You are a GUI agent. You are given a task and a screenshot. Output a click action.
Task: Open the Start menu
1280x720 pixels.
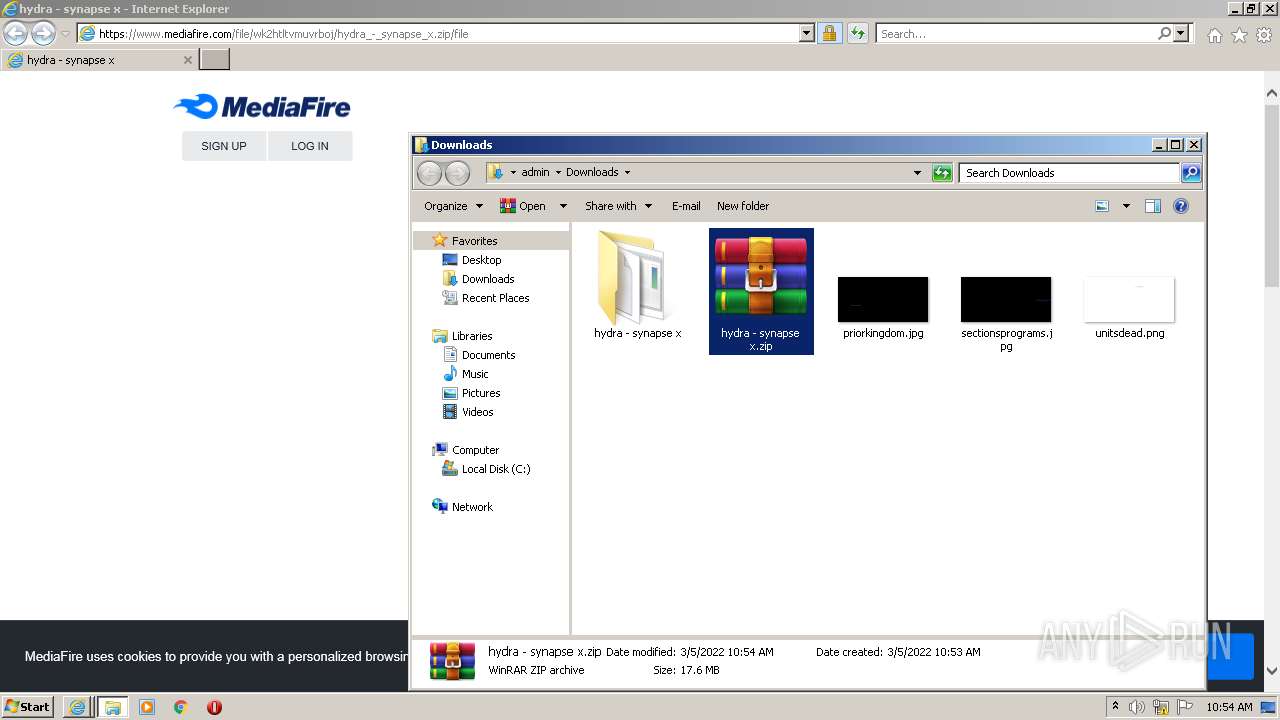point(28,706)
